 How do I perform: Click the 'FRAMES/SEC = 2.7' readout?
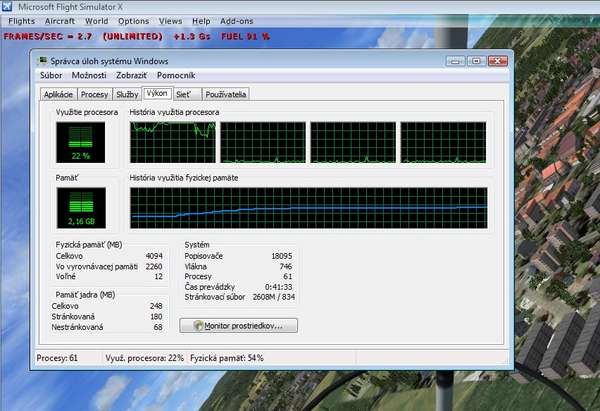click(47, 36)
